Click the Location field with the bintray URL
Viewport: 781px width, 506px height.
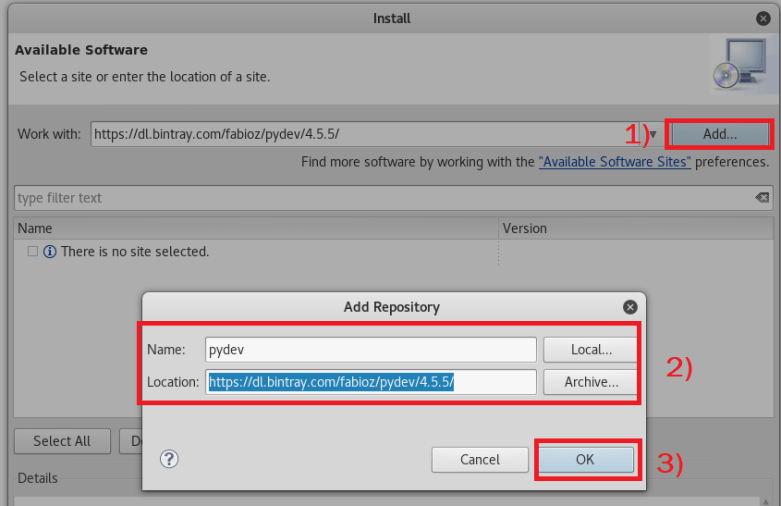click(x=371, y=382)
